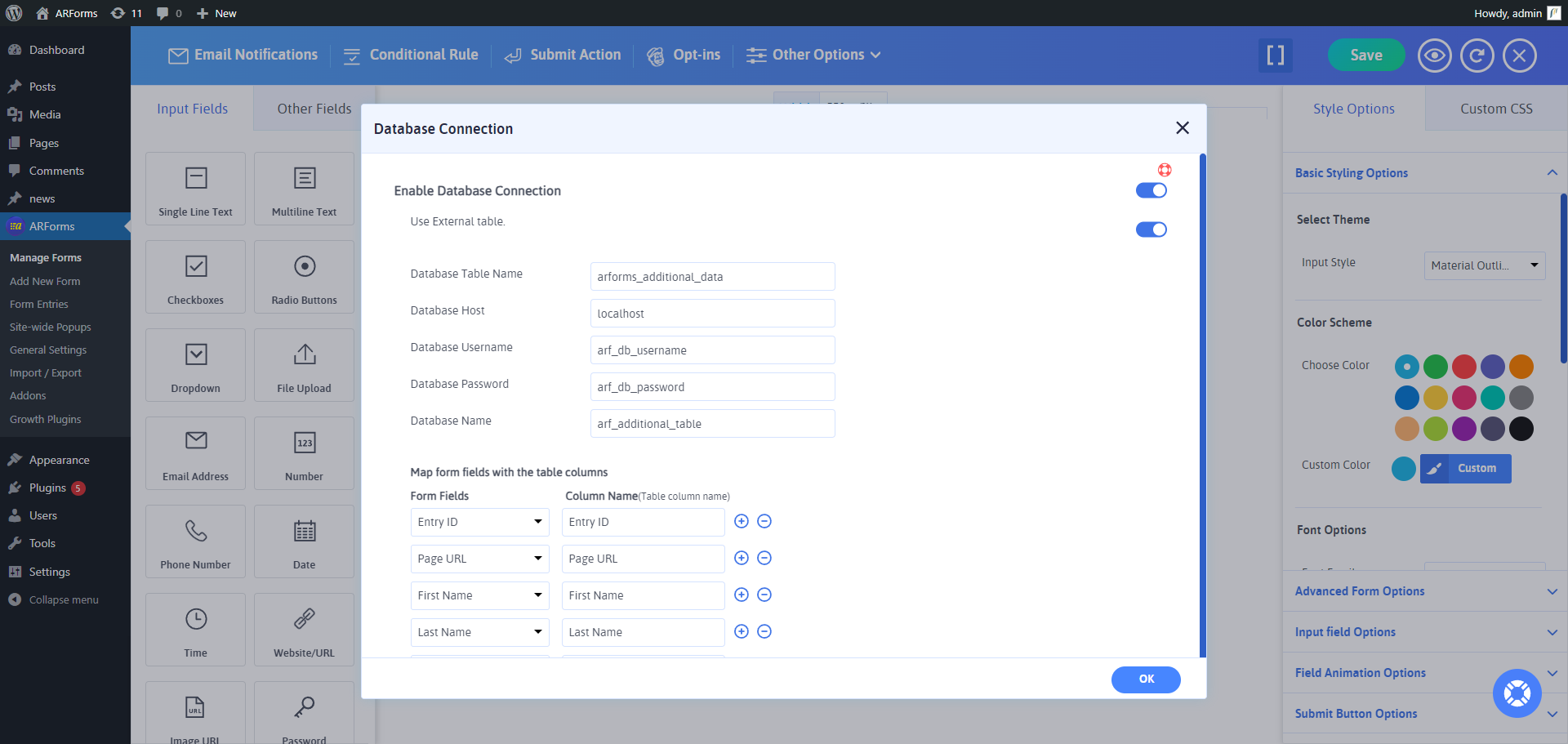
Task: Add a row after Entry ID mapping
Action: pyautogui.click(x=741, y=521)
